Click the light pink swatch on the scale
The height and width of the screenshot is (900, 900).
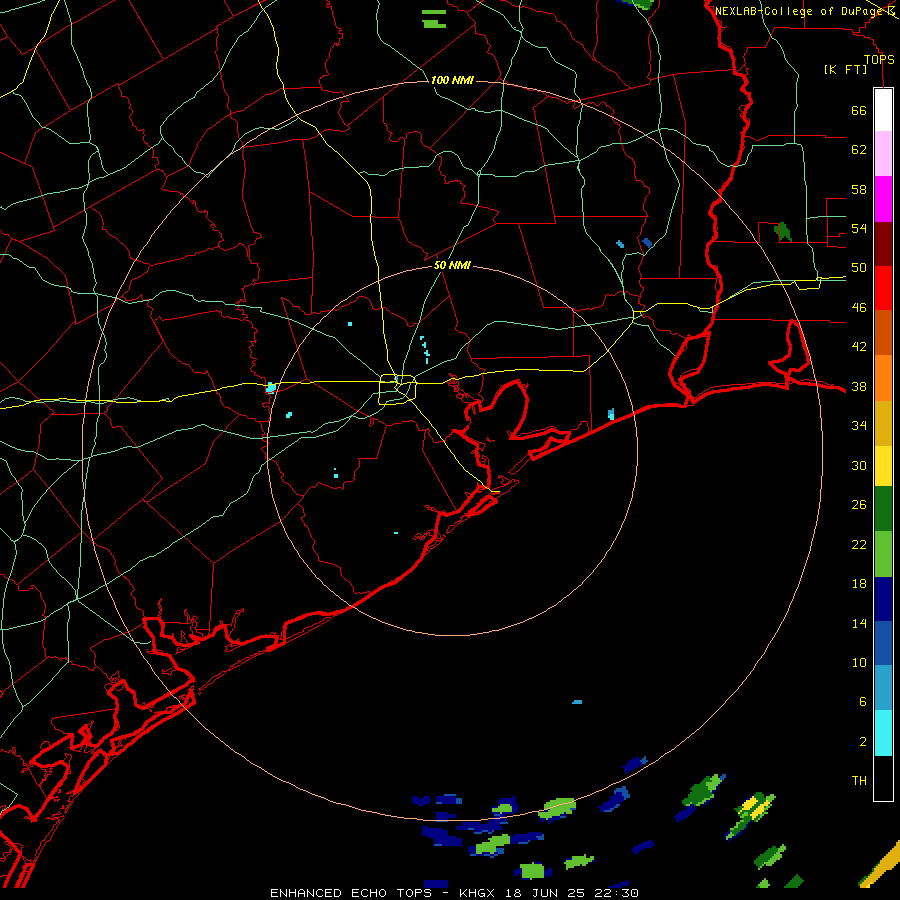coord(883,153)
